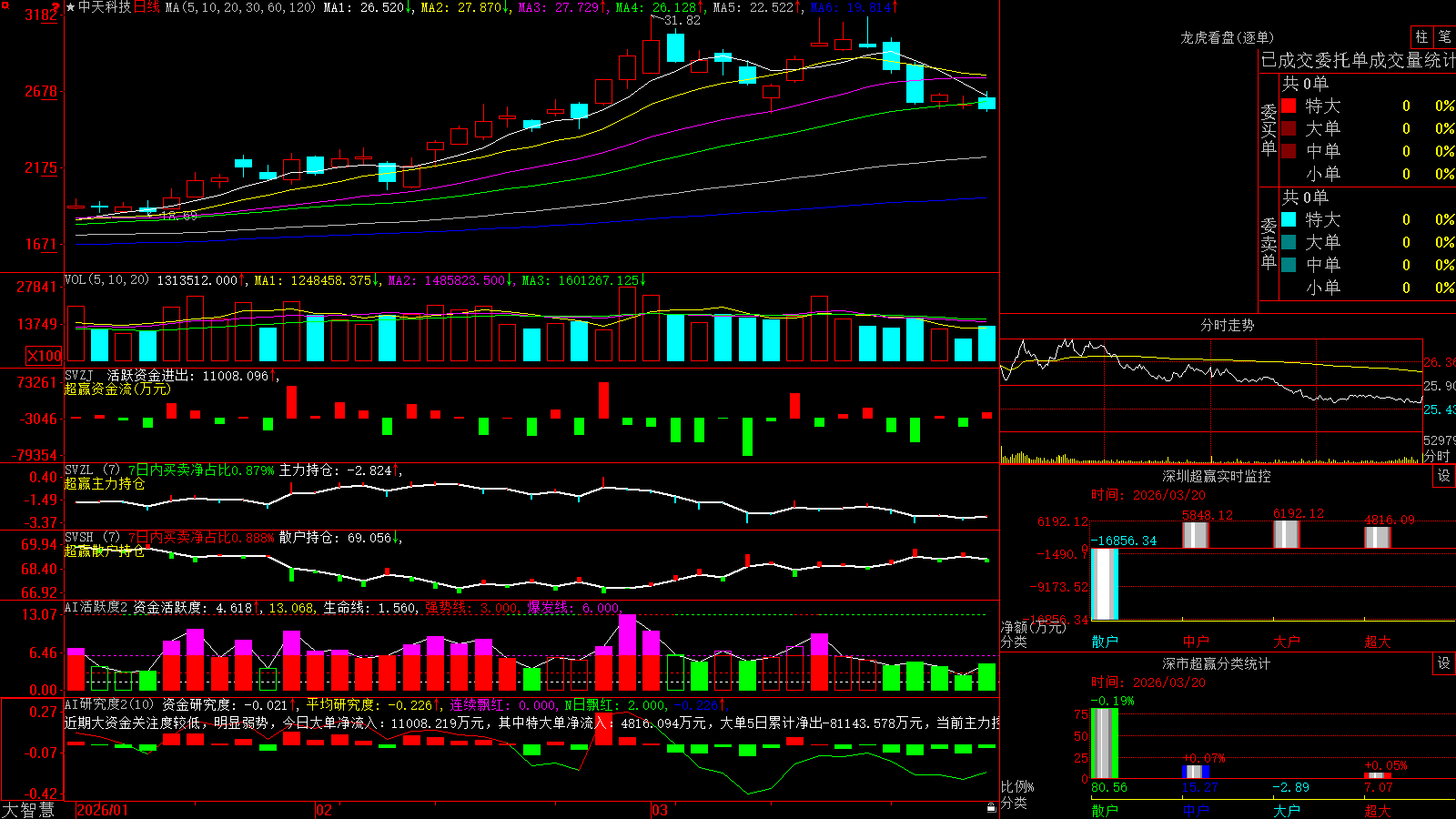Open settings (设) for 深市超赢分类统计
Image resolution: width=1456 pixels, height=819 pixels.
pos(1444,663)
